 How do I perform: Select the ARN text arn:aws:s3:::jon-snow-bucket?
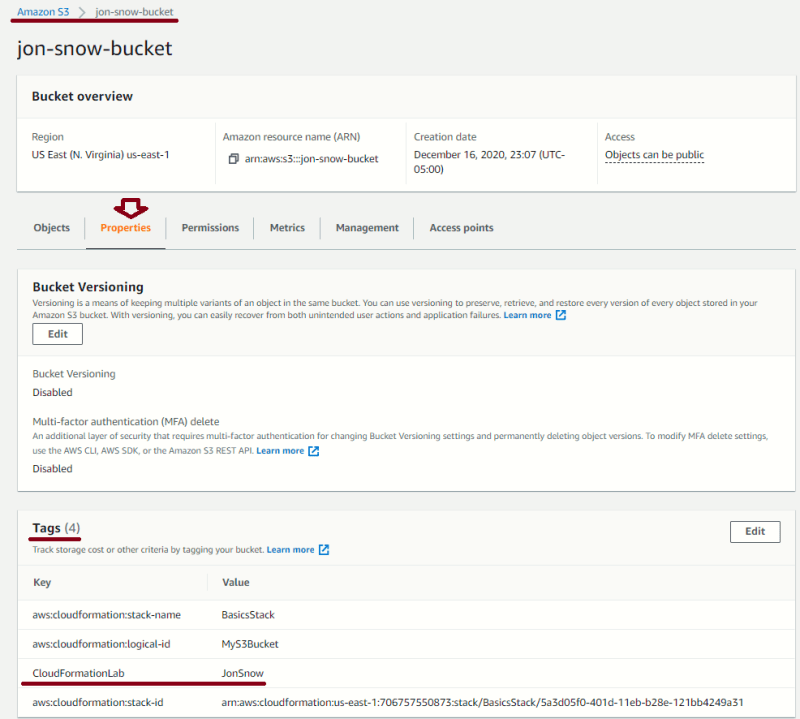(x=311, y=159)
